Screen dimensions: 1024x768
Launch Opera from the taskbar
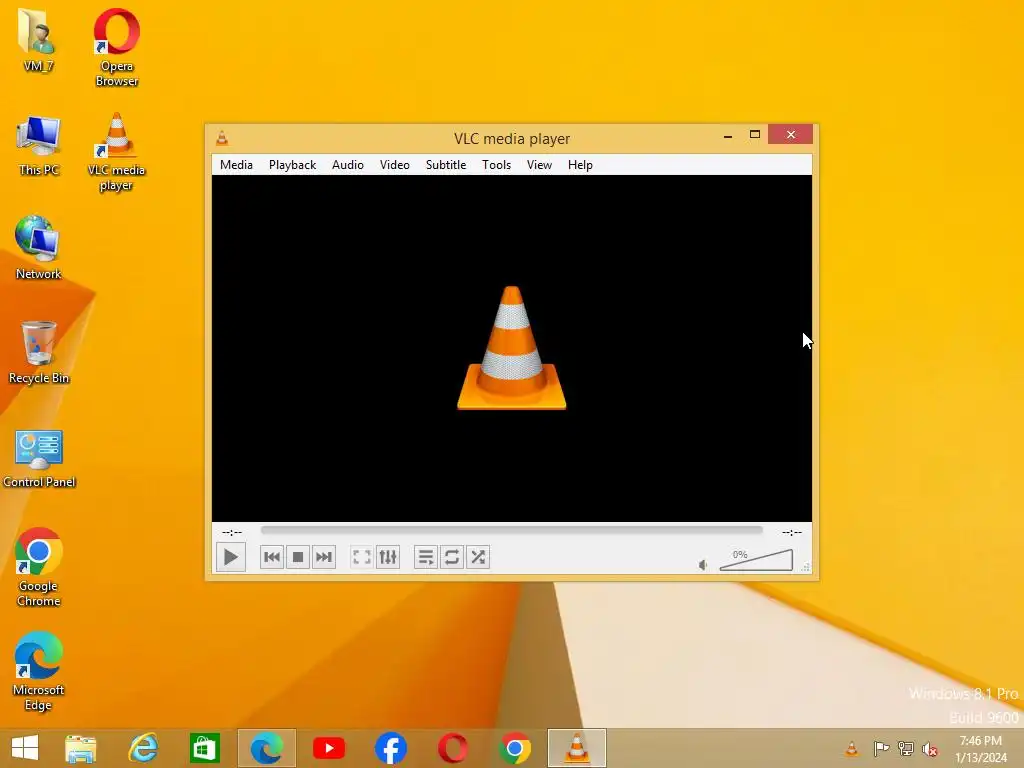453,748
